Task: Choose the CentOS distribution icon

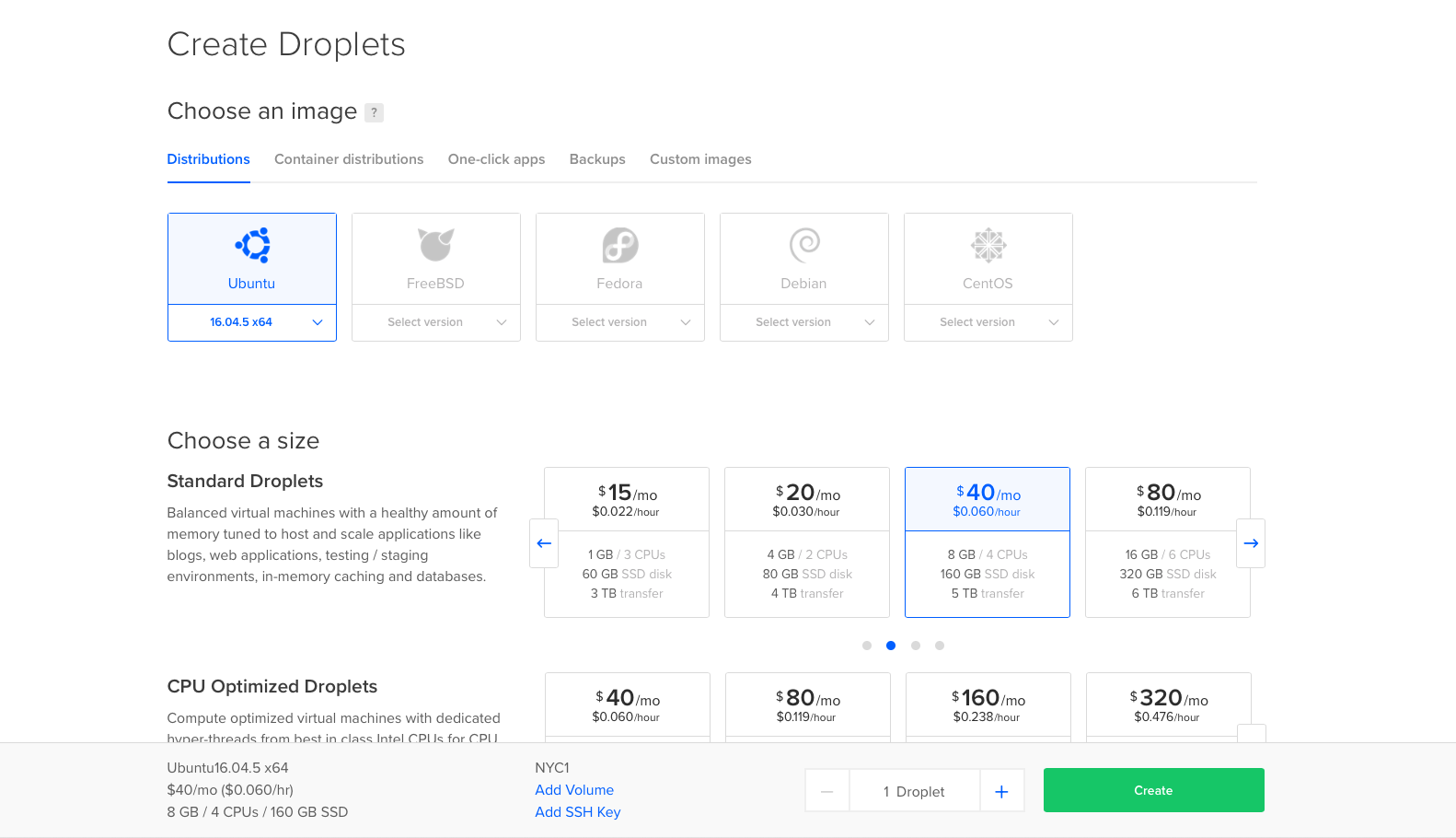Action: coord(988,245)
